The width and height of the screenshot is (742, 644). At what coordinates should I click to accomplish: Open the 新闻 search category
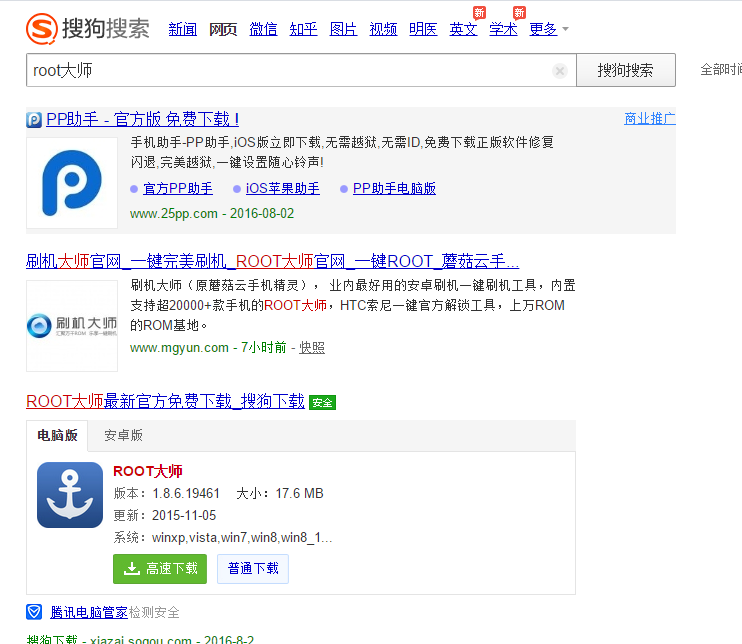[183, 29]
